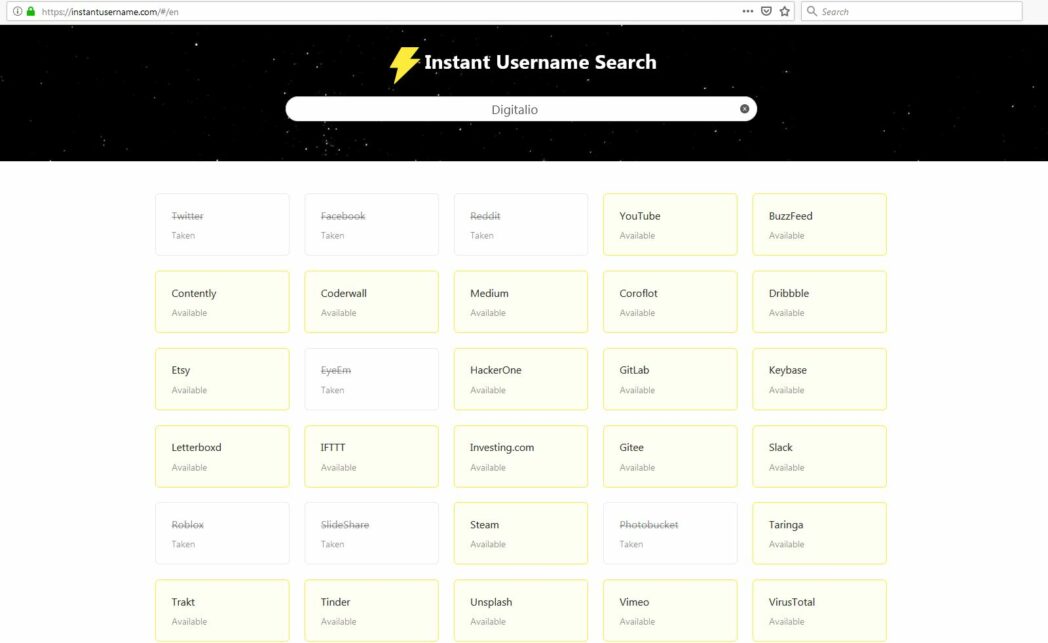Select the Tinder card
The width and height of the screenshot is (1048, 643).
(372, 611)
